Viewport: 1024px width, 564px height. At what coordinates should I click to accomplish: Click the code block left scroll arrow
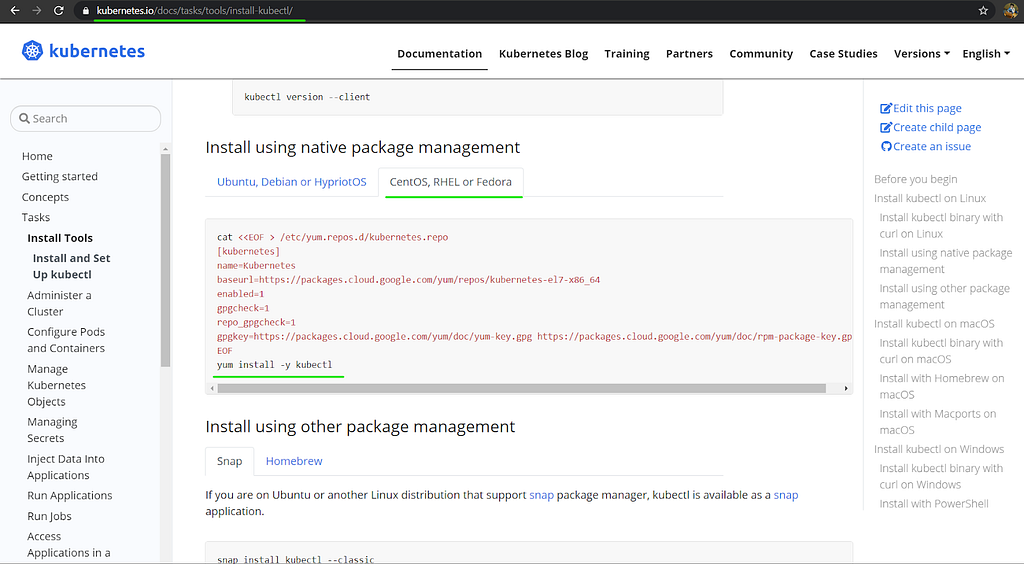(x=212, y=388)
